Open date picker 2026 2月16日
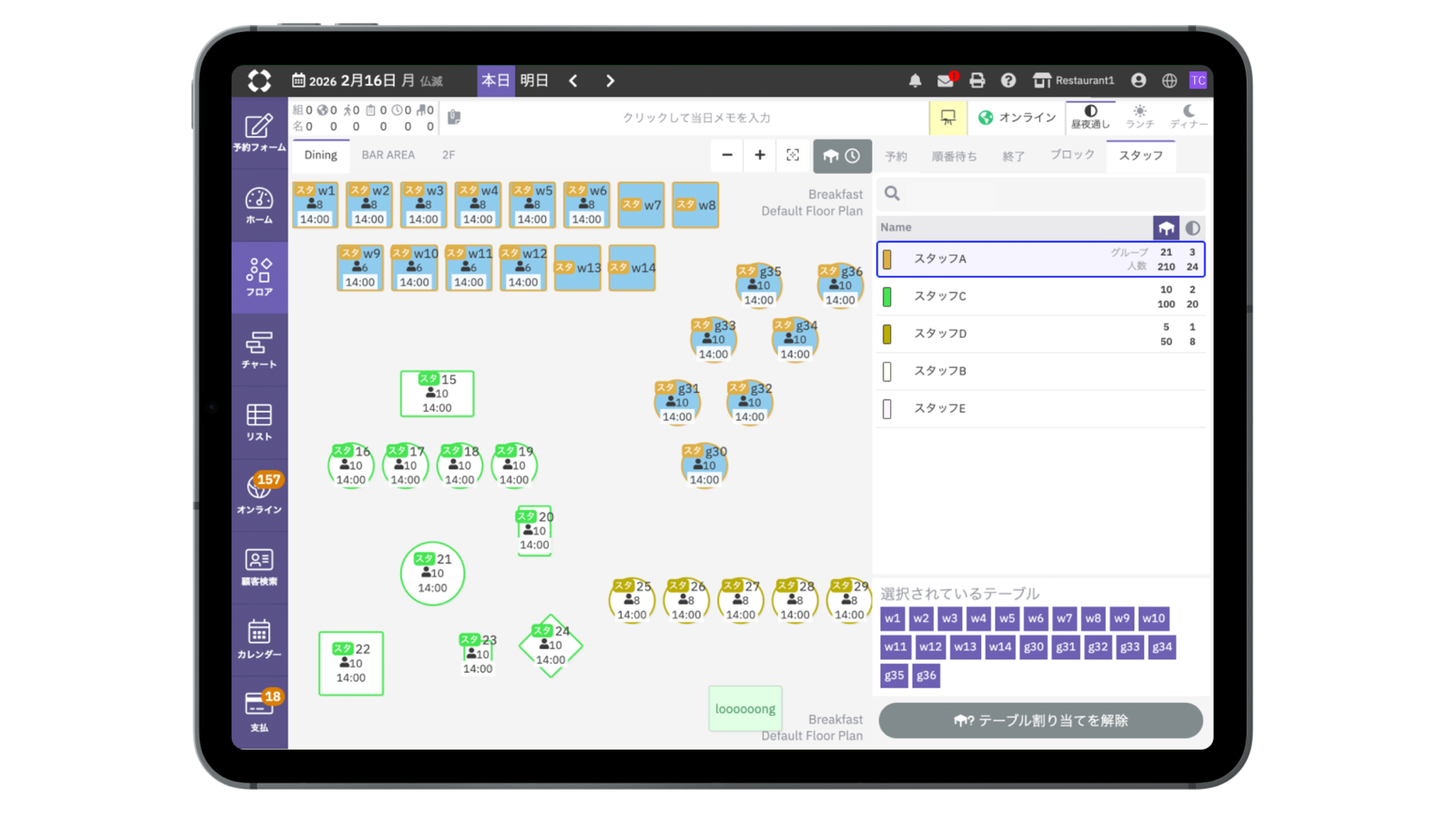 (367, 81)
